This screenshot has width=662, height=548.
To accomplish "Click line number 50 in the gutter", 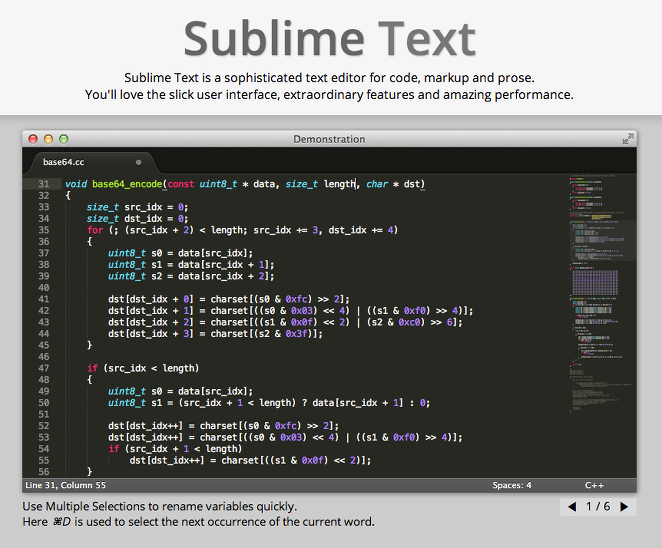I will (x=44, y=403).
